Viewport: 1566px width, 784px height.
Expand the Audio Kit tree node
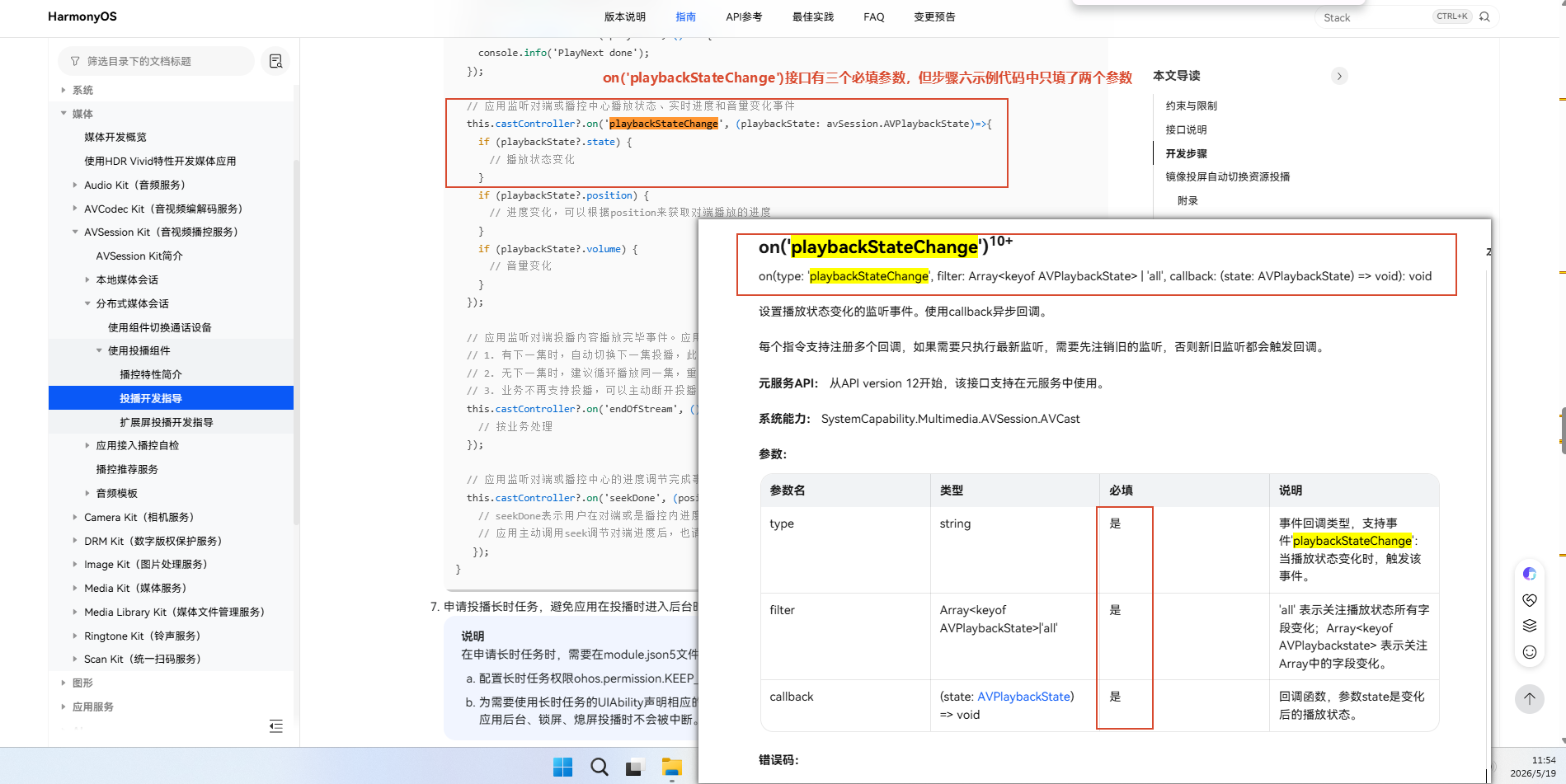click(x=75, y=185)
